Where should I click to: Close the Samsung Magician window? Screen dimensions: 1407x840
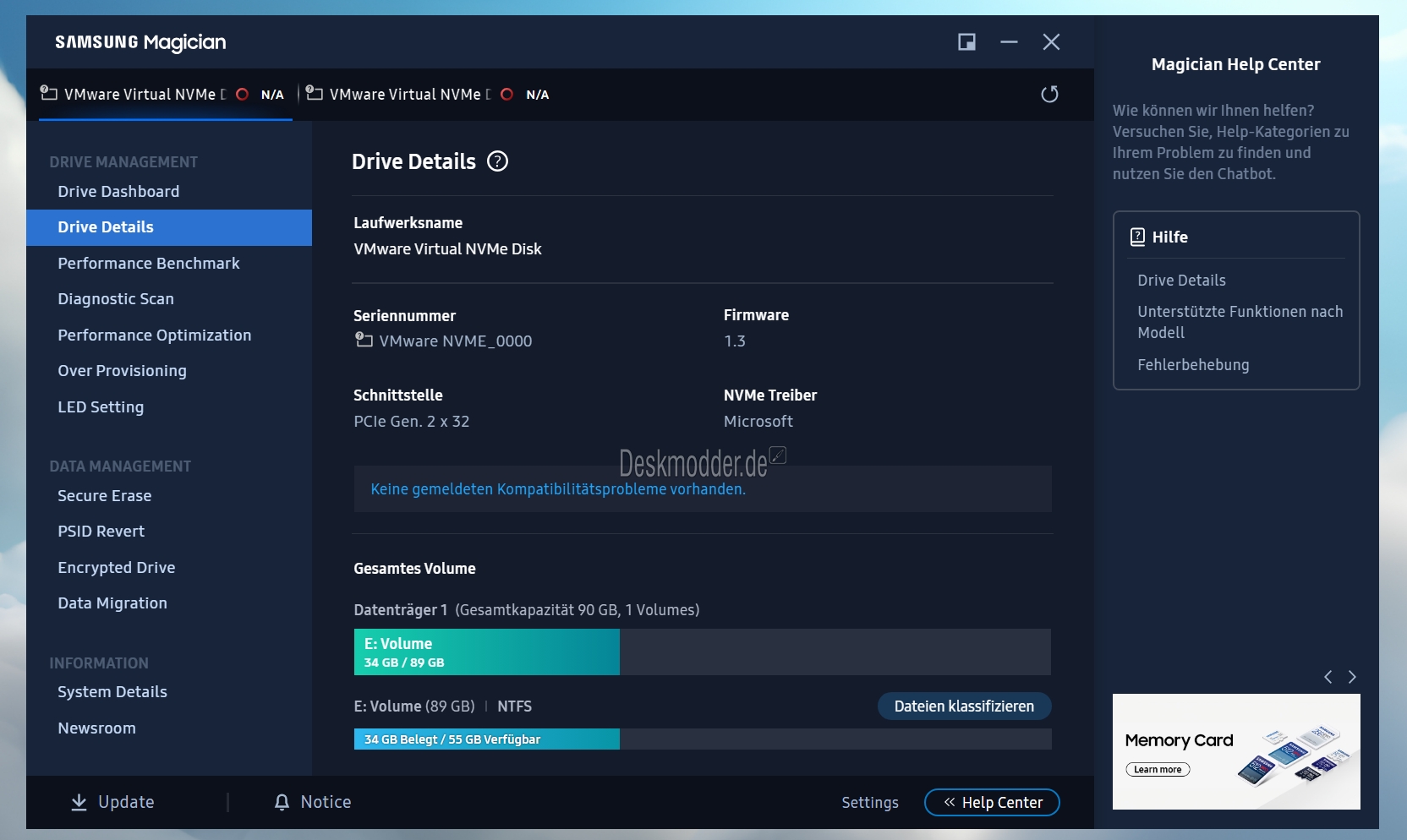tap(1051, 42)
